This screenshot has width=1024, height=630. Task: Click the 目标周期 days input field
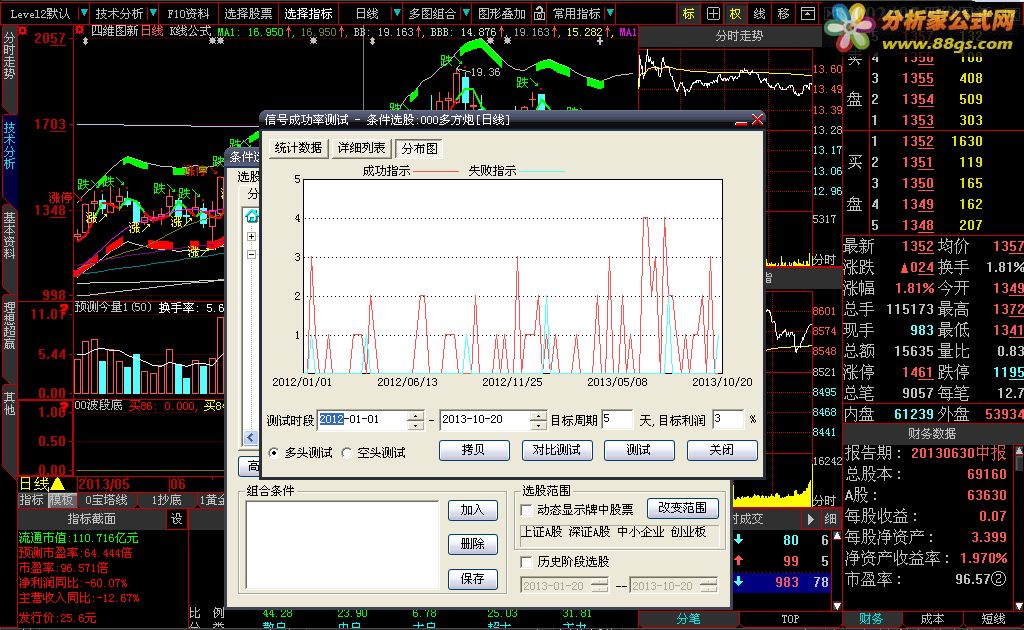pyautogui.click(x=616, y=420)
